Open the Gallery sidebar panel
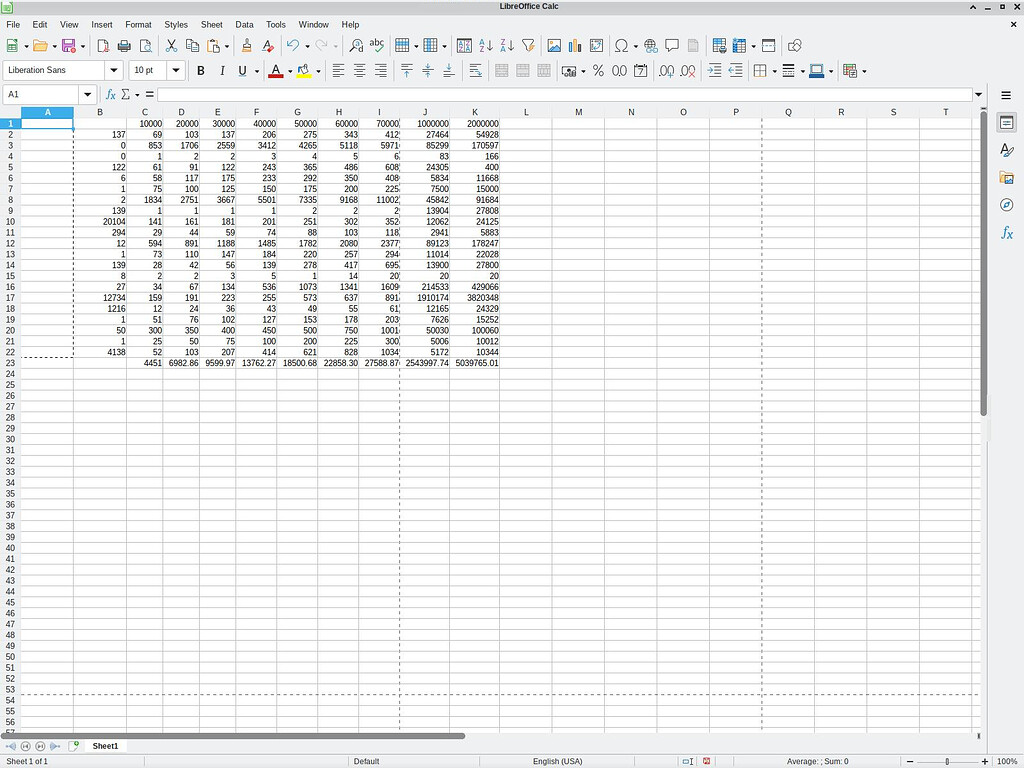 click(x=1007, y=178)
